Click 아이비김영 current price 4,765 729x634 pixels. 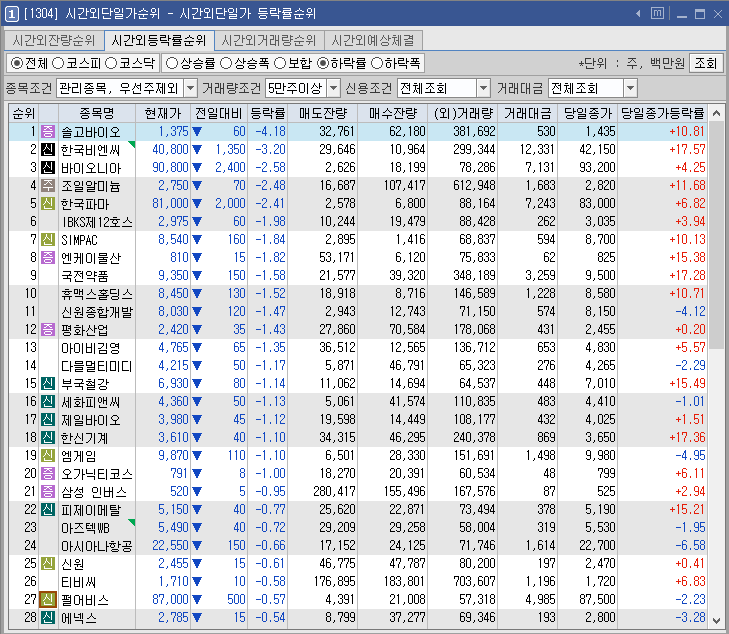coord(173,348)
